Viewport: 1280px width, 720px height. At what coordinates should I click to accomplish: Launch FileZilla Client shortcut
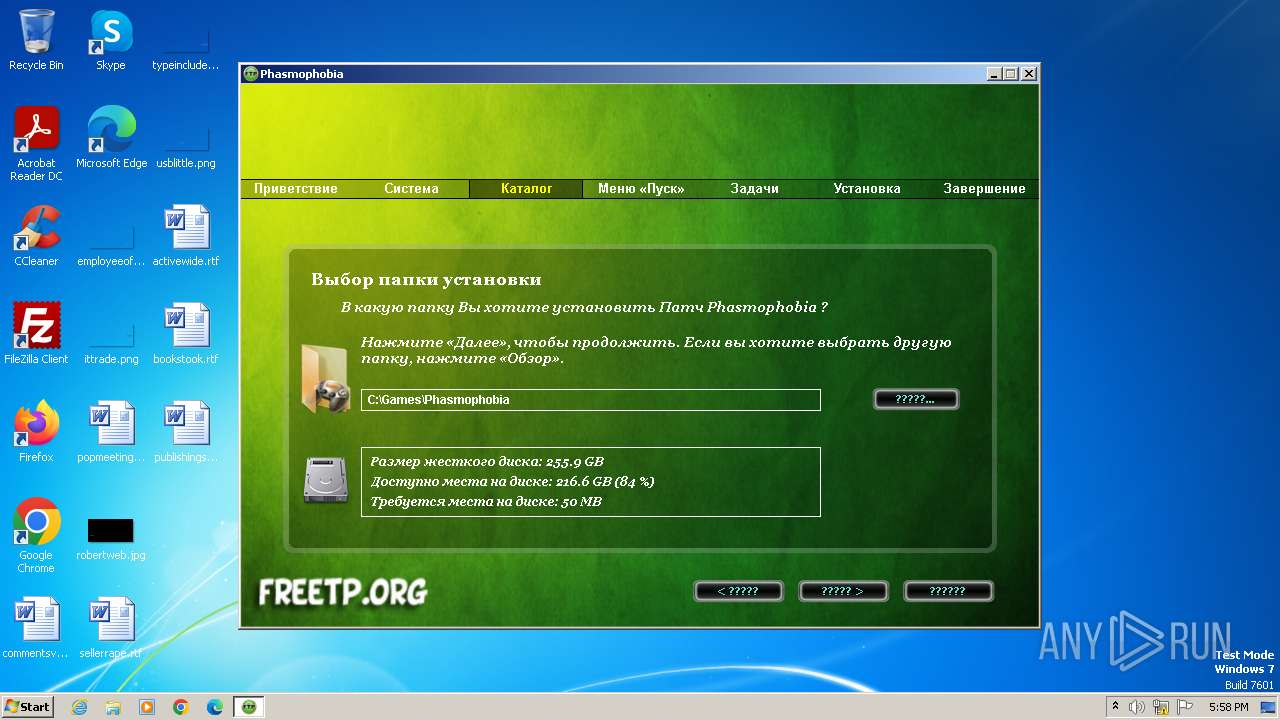pyautogui.click(x=36, y=334)
